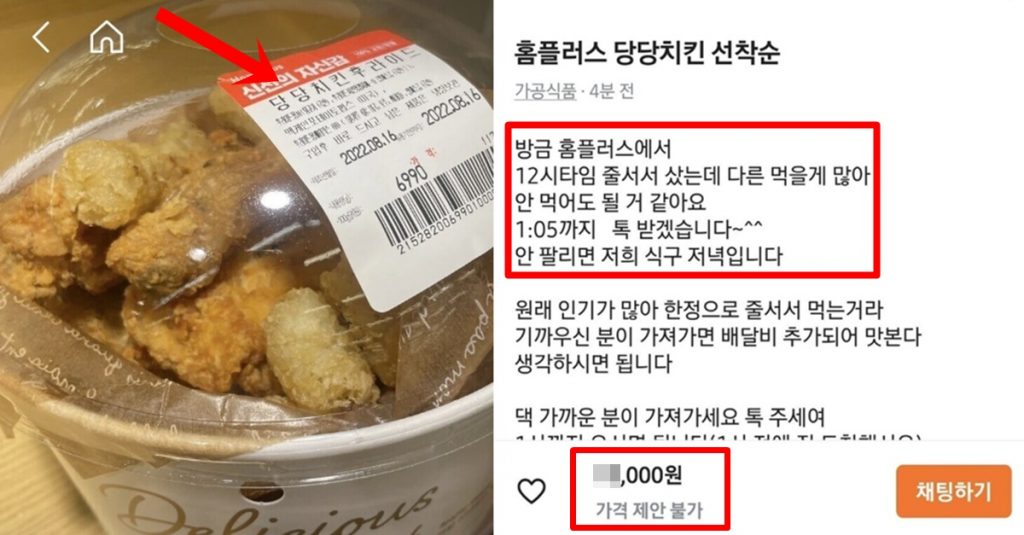The width and height of the screenshot is (1024, 535).
Task: Tap the back arrow icon
Action: 40,37
